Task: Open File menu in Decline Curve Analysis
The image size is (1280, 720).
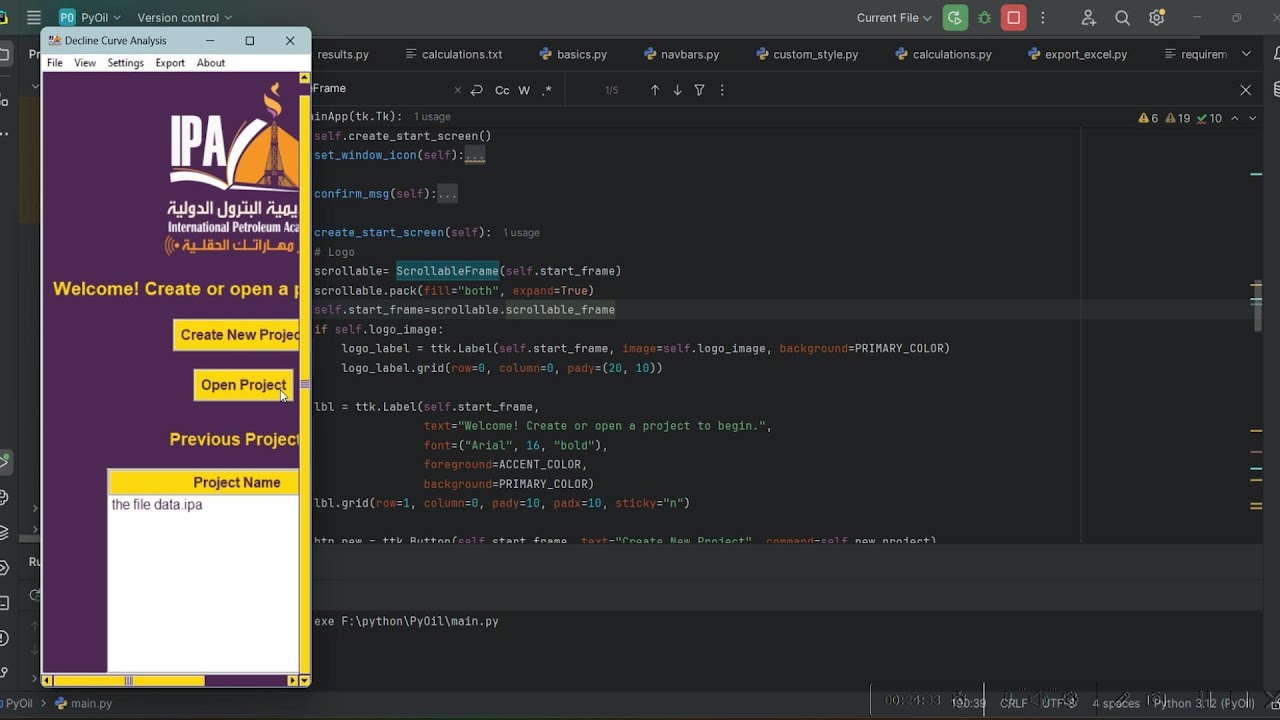Action: point(55,63)
